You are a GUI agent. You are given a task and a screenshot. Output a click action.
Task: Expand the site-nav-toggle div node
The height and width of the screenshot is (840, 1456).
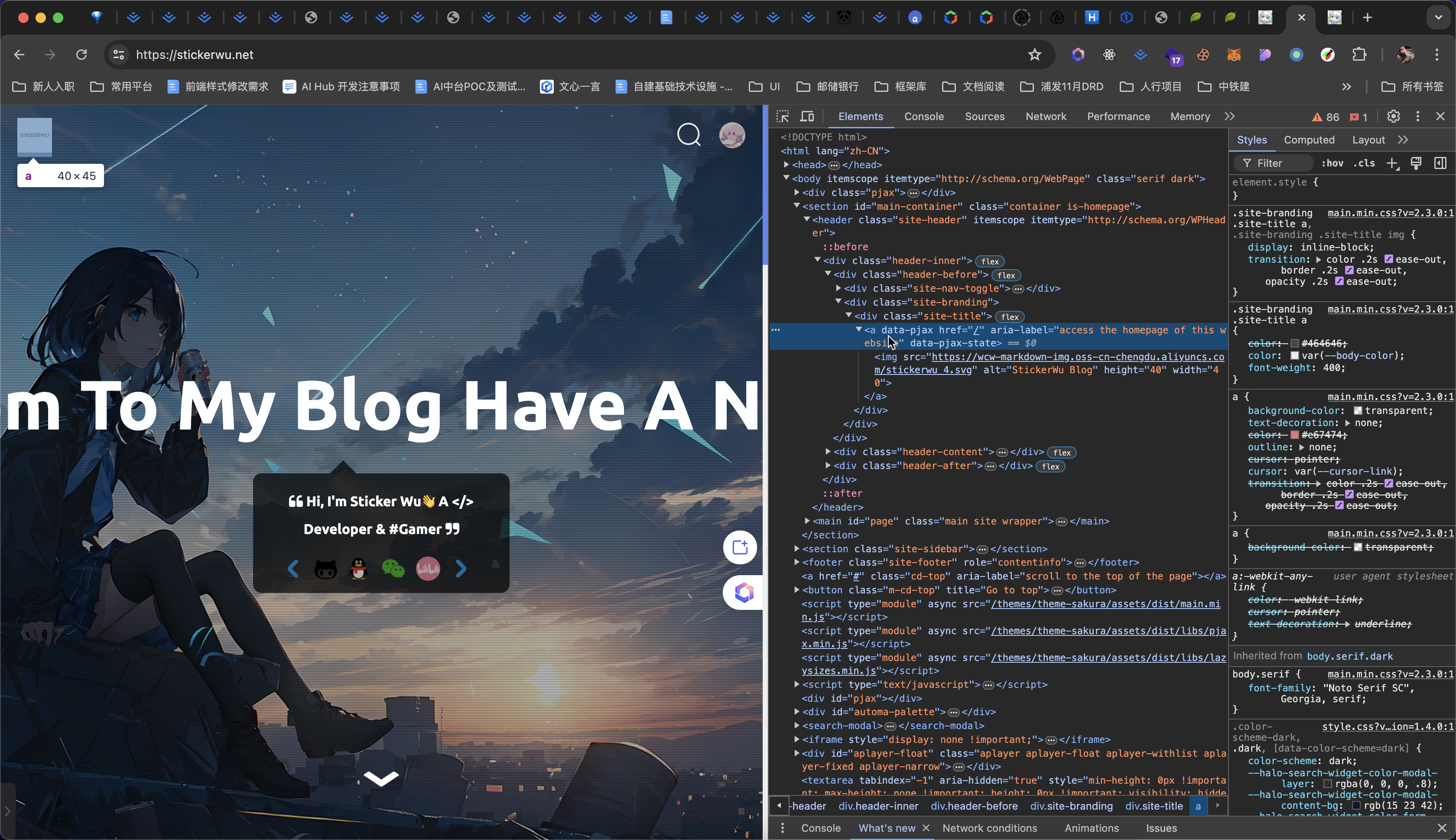click(x=838, y=288)
